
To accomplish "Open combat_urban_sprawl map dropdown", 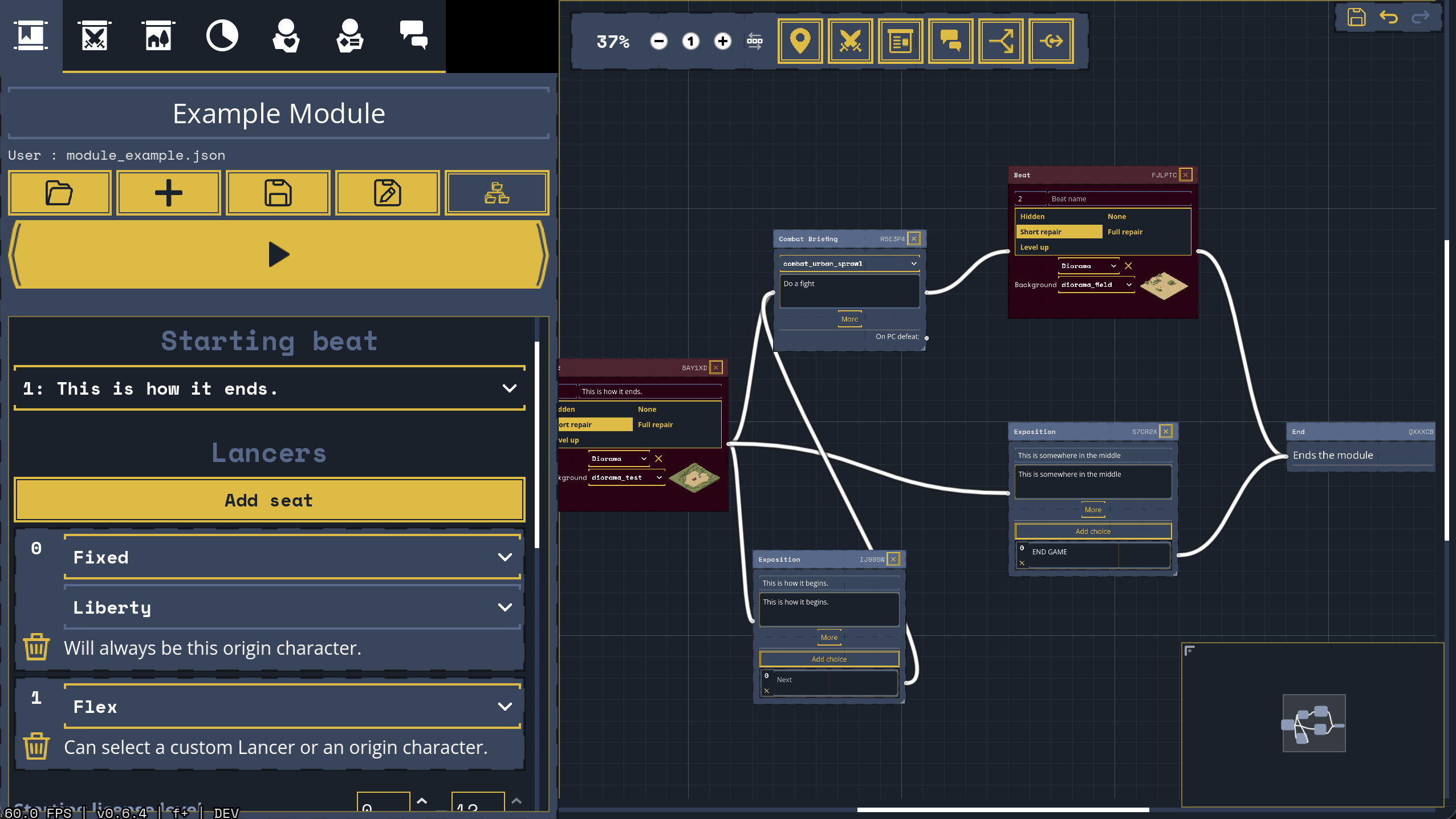I will pos(849,263).
